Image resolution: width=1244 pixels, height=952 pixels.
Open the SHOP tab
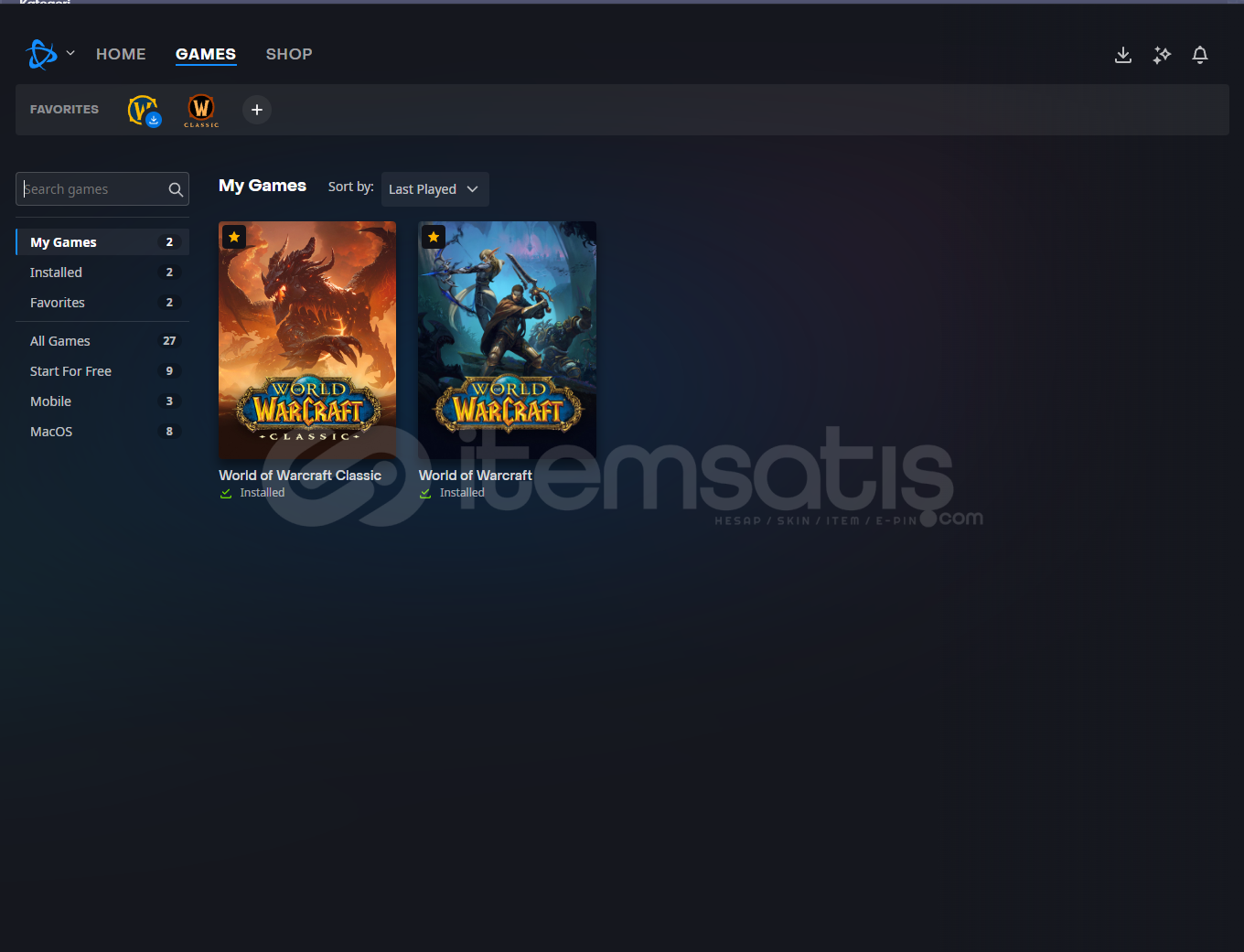coord(289,54)
